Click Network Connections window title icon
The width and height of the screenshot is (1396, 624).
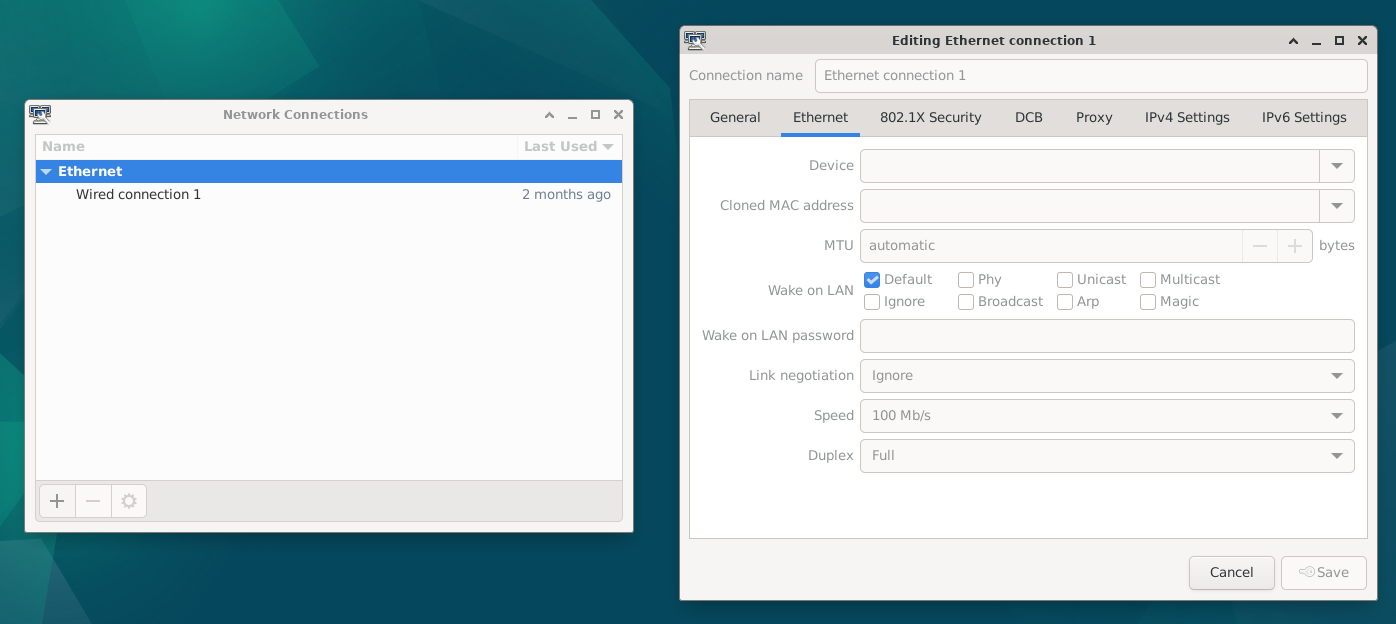click(40, 114)
